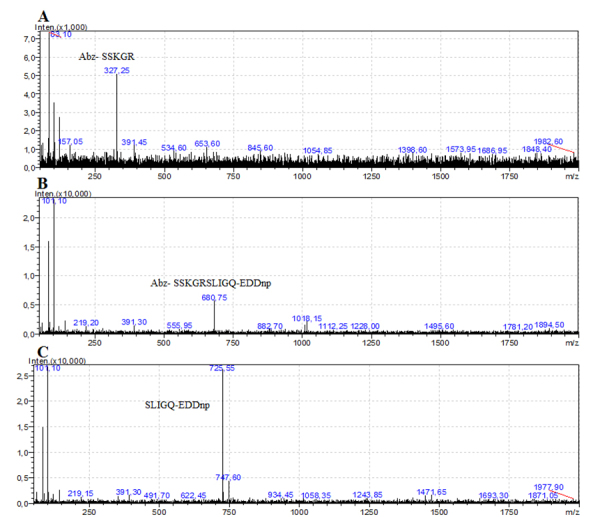600x517 pixels.
Task: Click the 101,10 peak label in panel B
Action: [54, 201]
